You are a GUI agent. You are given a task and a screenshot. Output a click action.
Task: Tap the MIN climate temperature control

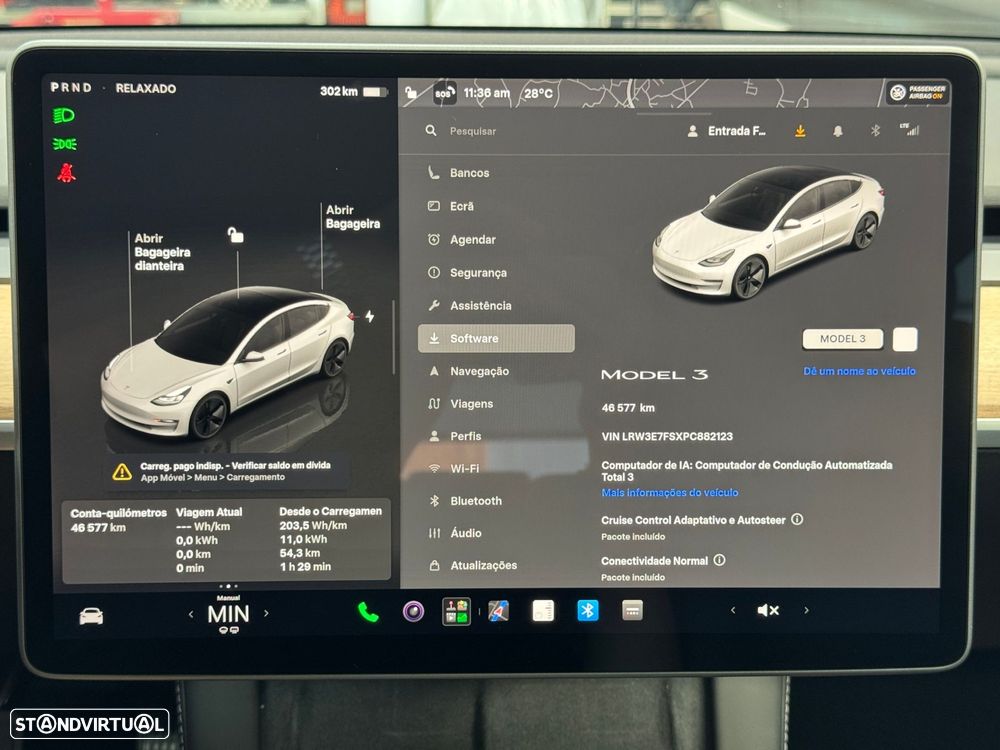tap(228, 614)
